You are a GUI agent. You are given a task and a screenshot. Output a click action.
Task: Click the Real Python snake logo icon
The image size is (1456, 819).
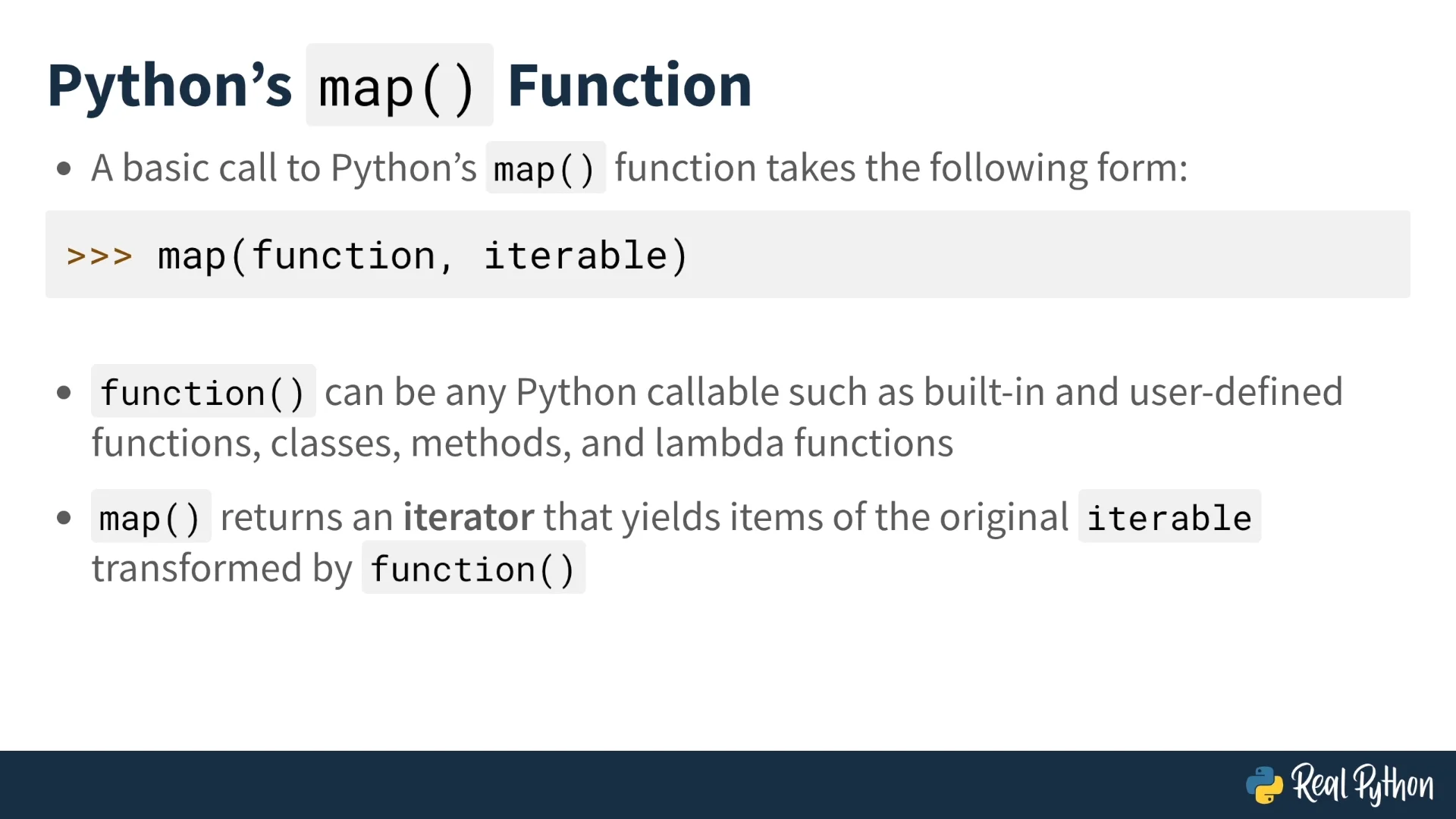pyautogui.click(x=1264, y=785)
